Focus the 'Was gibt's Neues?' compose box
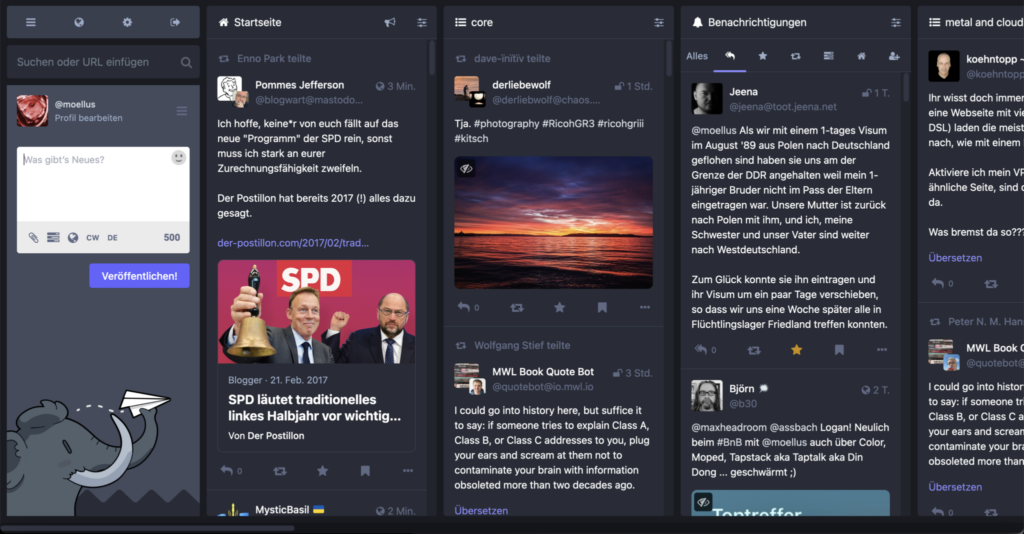This screenshot has height=534, width=1024. (103, 185)
